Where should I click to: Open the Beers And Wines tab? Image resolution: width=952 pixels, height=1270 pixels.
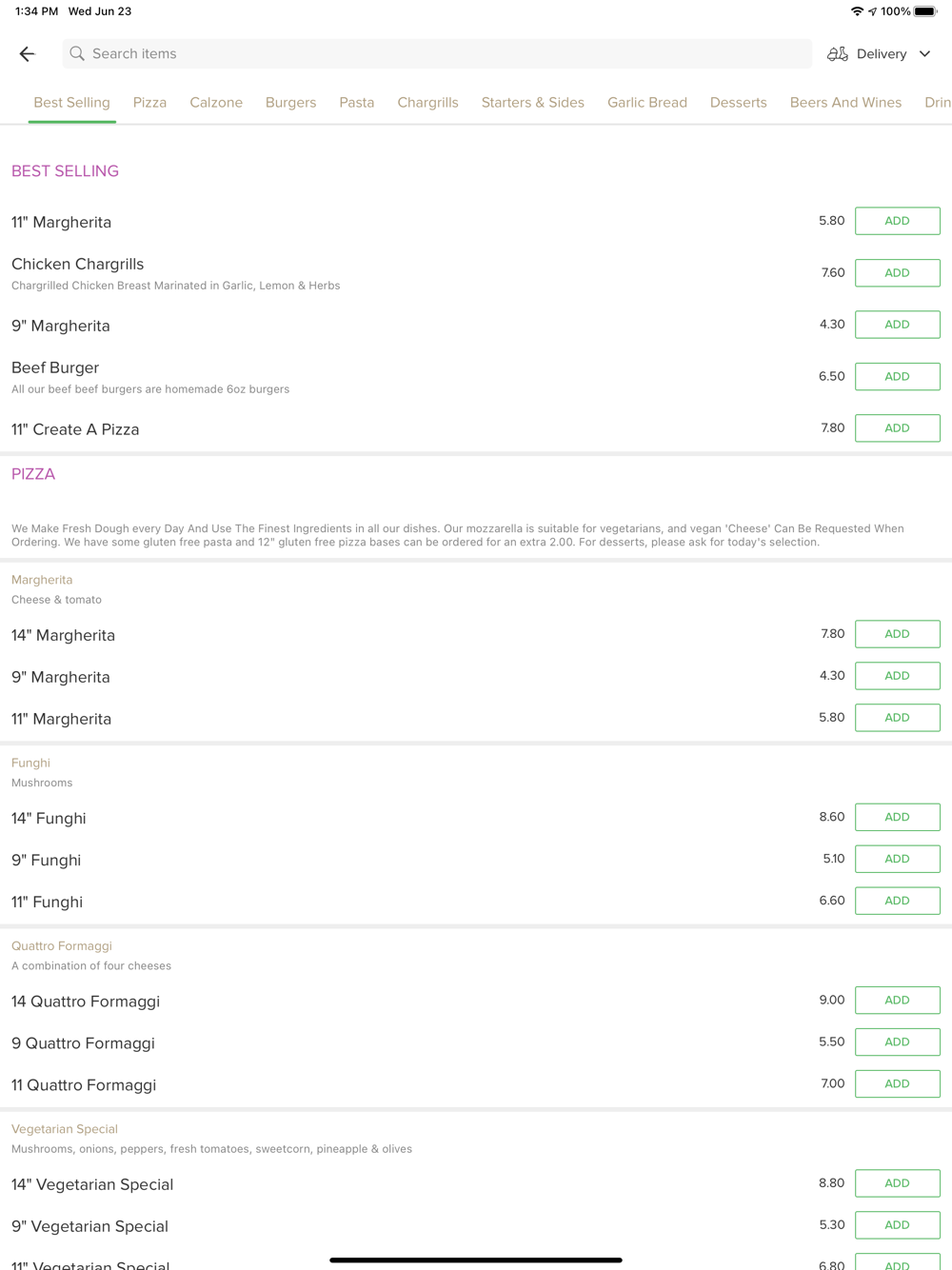tap(845, 103)
